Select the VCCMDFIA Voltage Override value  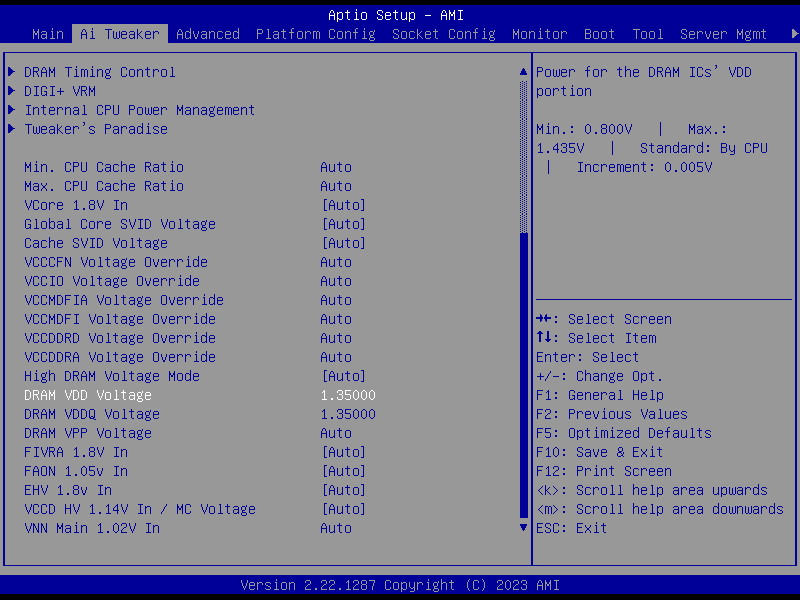point(336,300)
